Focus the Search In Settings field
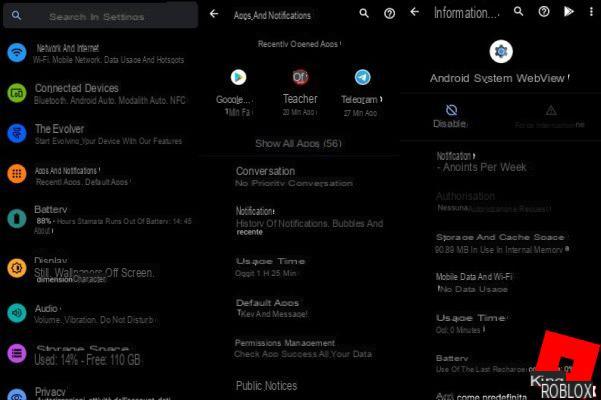Screen dimensions: 601x400 pos(100,16)
